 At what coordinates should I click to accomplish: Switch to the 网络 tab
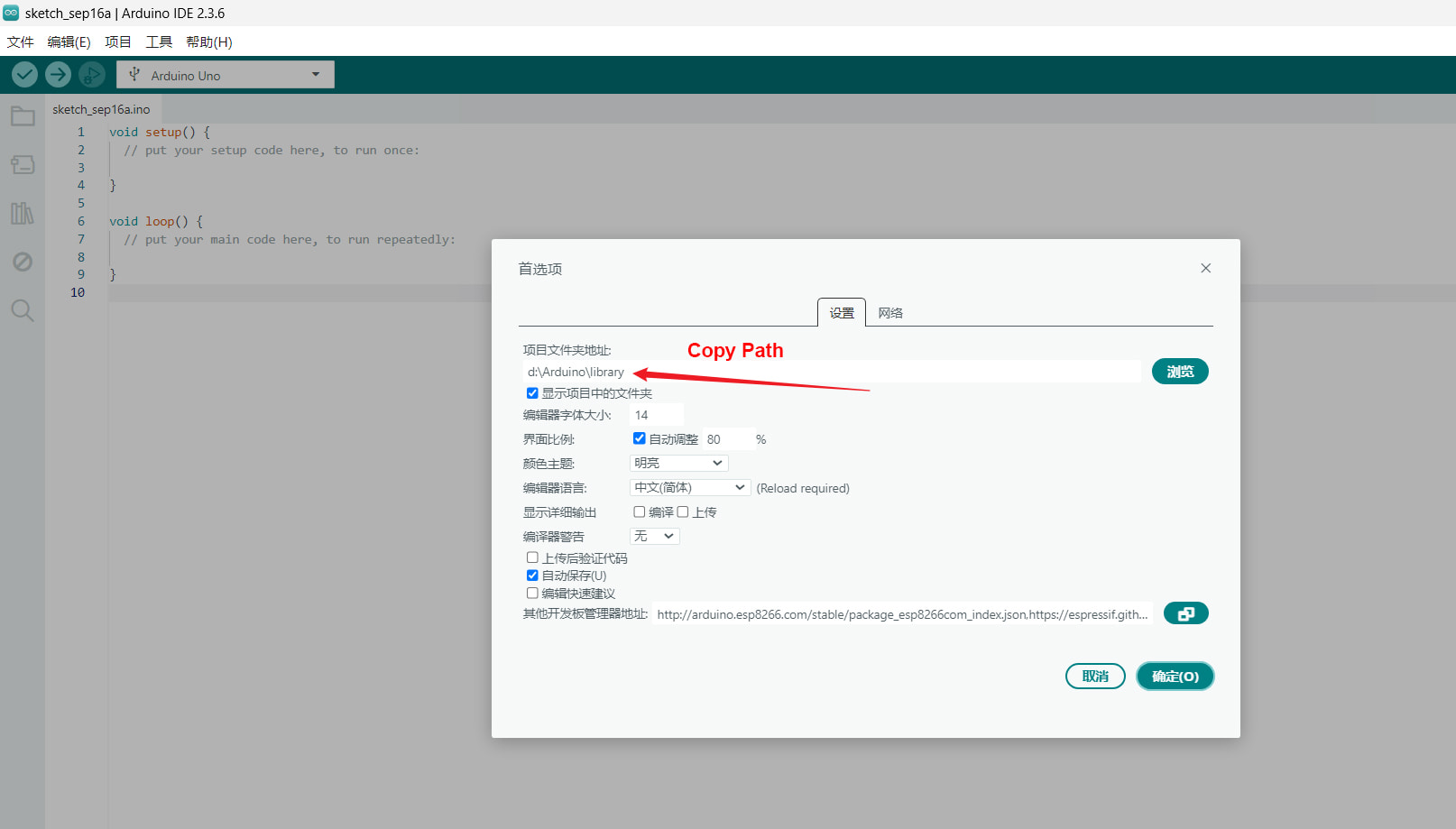[x=890, y=313]
